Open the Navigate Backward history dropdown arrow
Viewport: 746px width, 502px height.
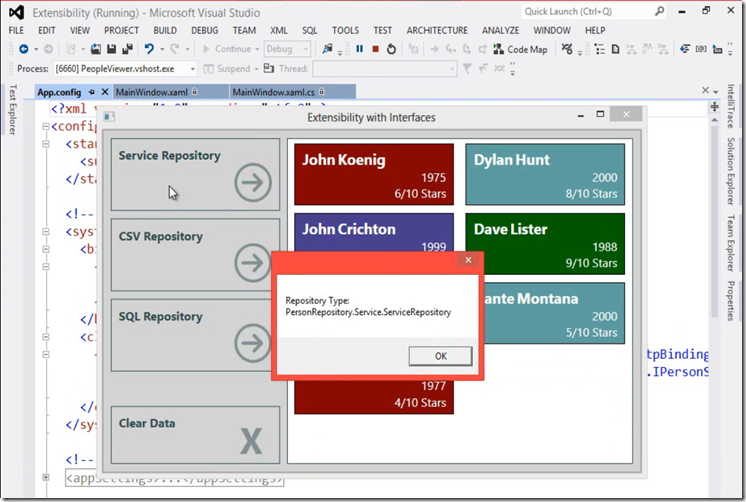pyautogui.click(x=36, y=49)
